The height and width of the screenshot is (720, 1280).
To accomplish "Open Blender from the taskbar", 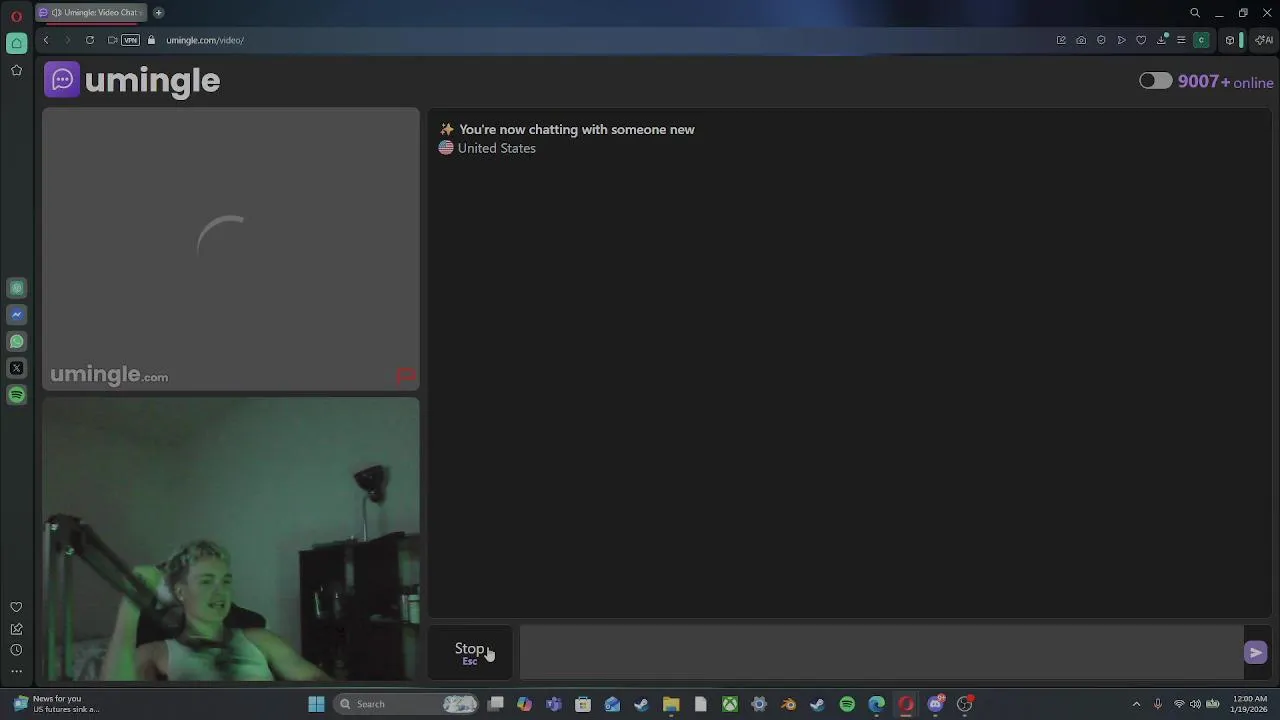I will click(x=788, y=704).
